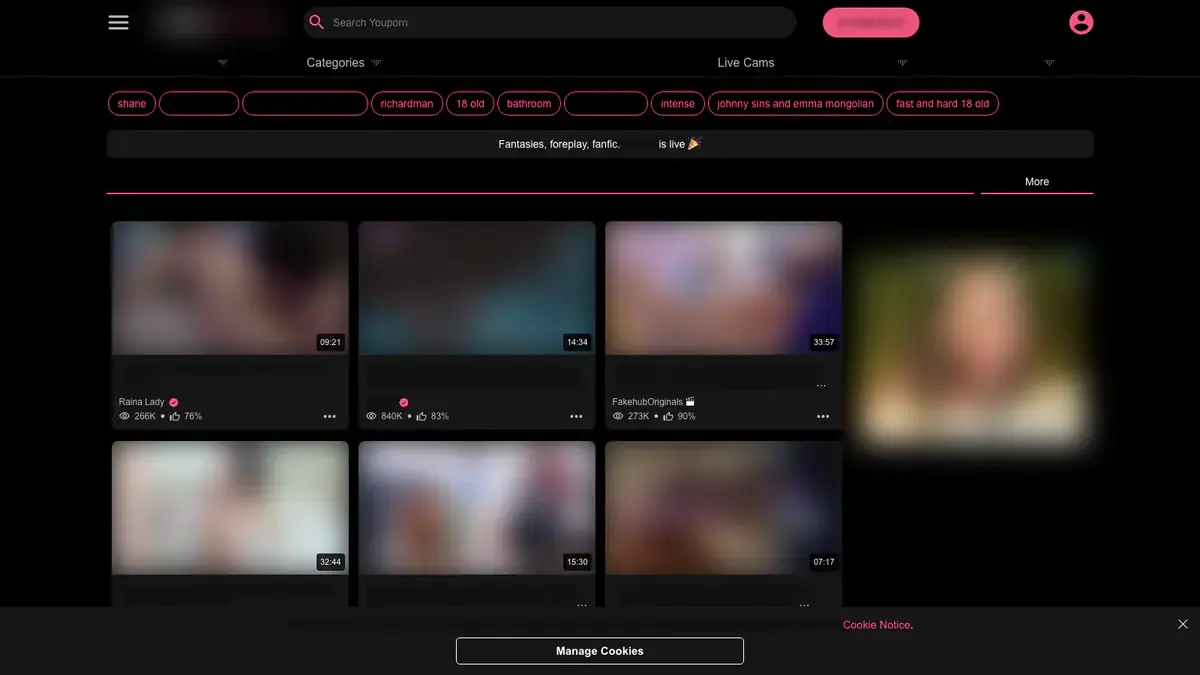Select the richardman tag pill
1200x675 pixels.
point(407,104)
